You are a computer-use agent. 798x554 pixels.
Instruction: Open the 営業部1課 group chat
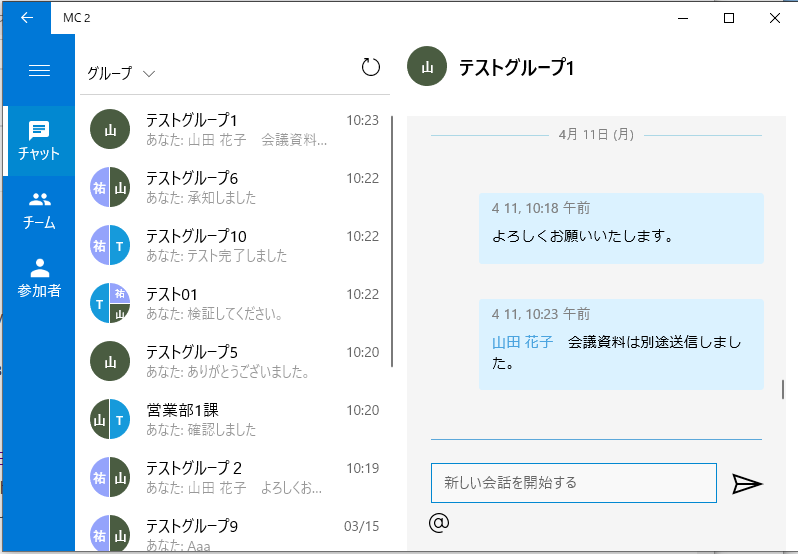click(x=235, y=419)
